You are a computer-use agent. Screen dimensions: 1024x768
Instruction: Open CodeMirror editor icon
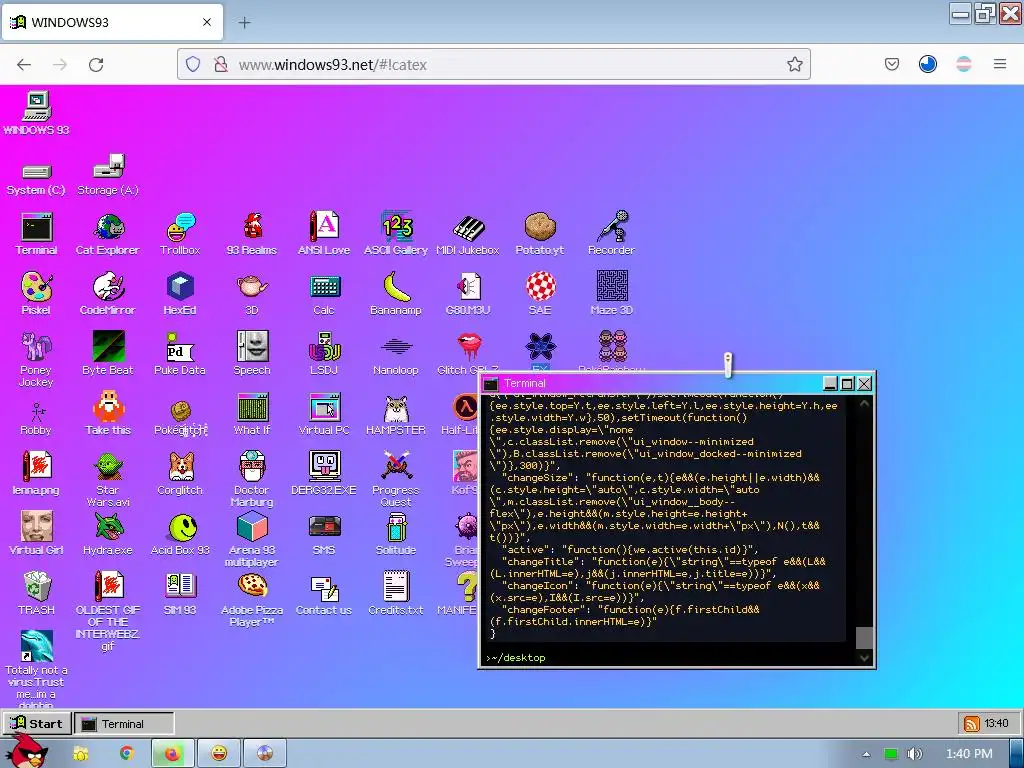tap(108, 294)
